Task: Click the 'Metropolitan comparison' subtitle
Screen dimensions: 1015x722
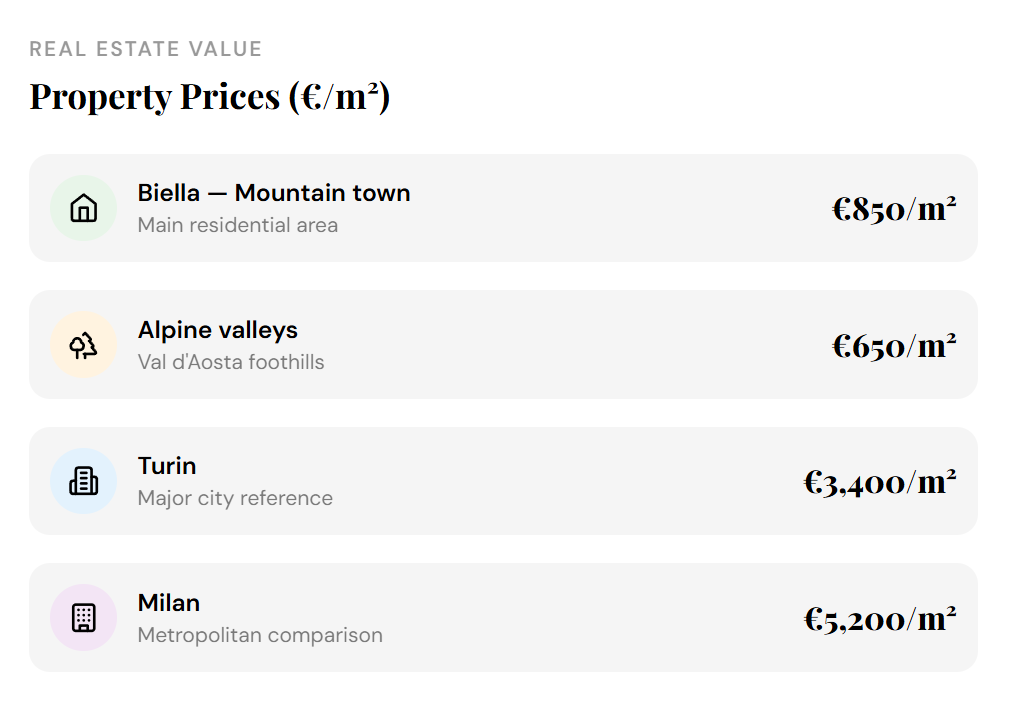Action: click(x=260, y=635)
